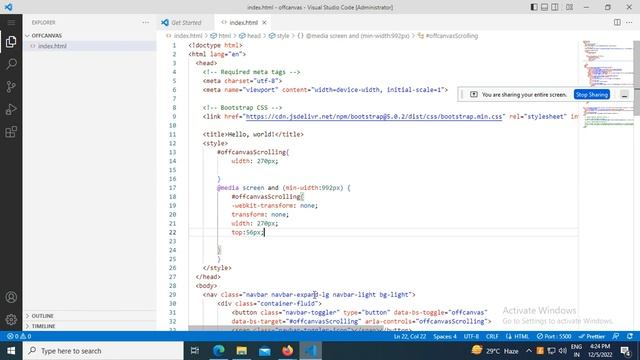This screenshot has height=360, width=640.
Task: Open the Source Control view
Action: point(11,86)
